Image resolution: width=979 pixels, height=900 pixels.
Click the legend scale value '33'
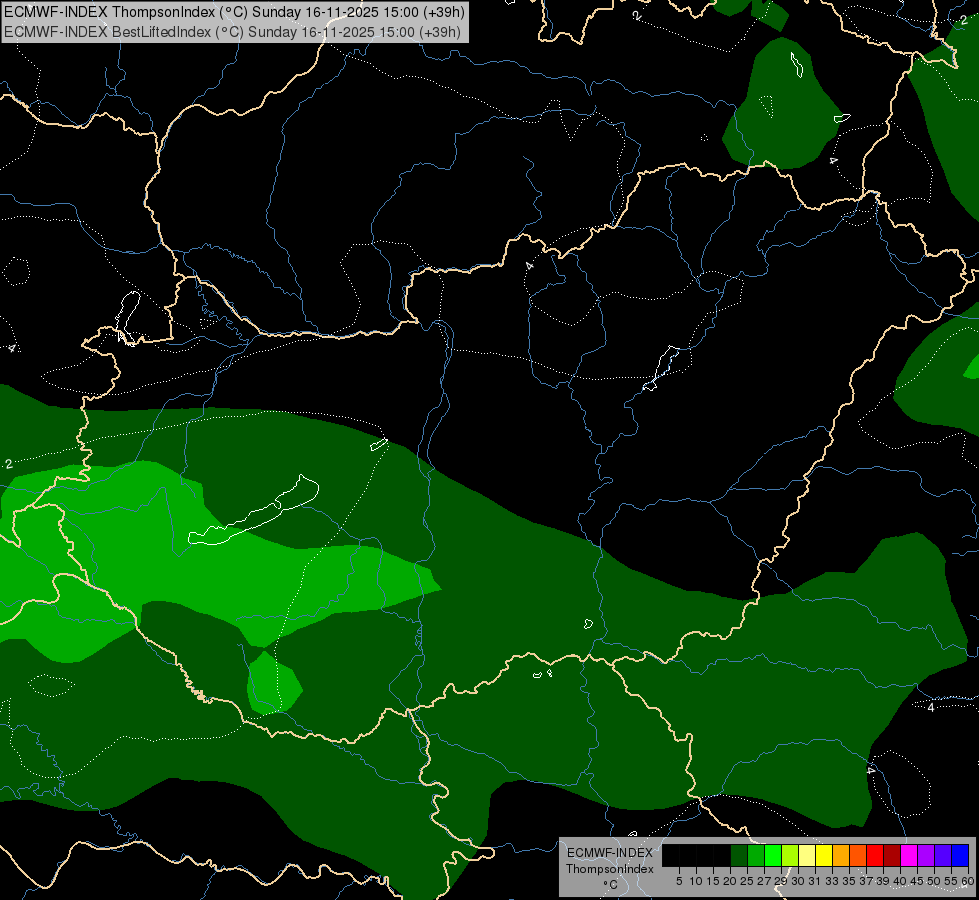pos(832,881)
